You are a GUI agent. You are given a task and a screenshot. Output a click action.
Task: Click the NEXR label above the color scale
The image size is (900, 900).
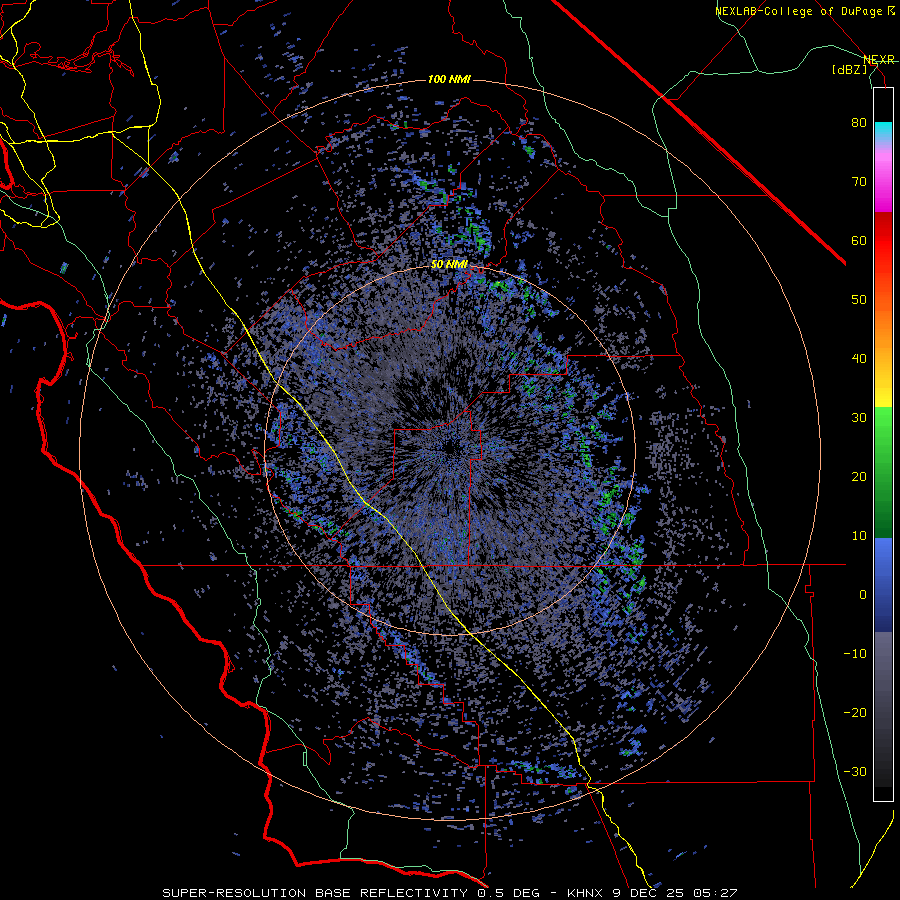pyautogui.click(x=879, y=60)
